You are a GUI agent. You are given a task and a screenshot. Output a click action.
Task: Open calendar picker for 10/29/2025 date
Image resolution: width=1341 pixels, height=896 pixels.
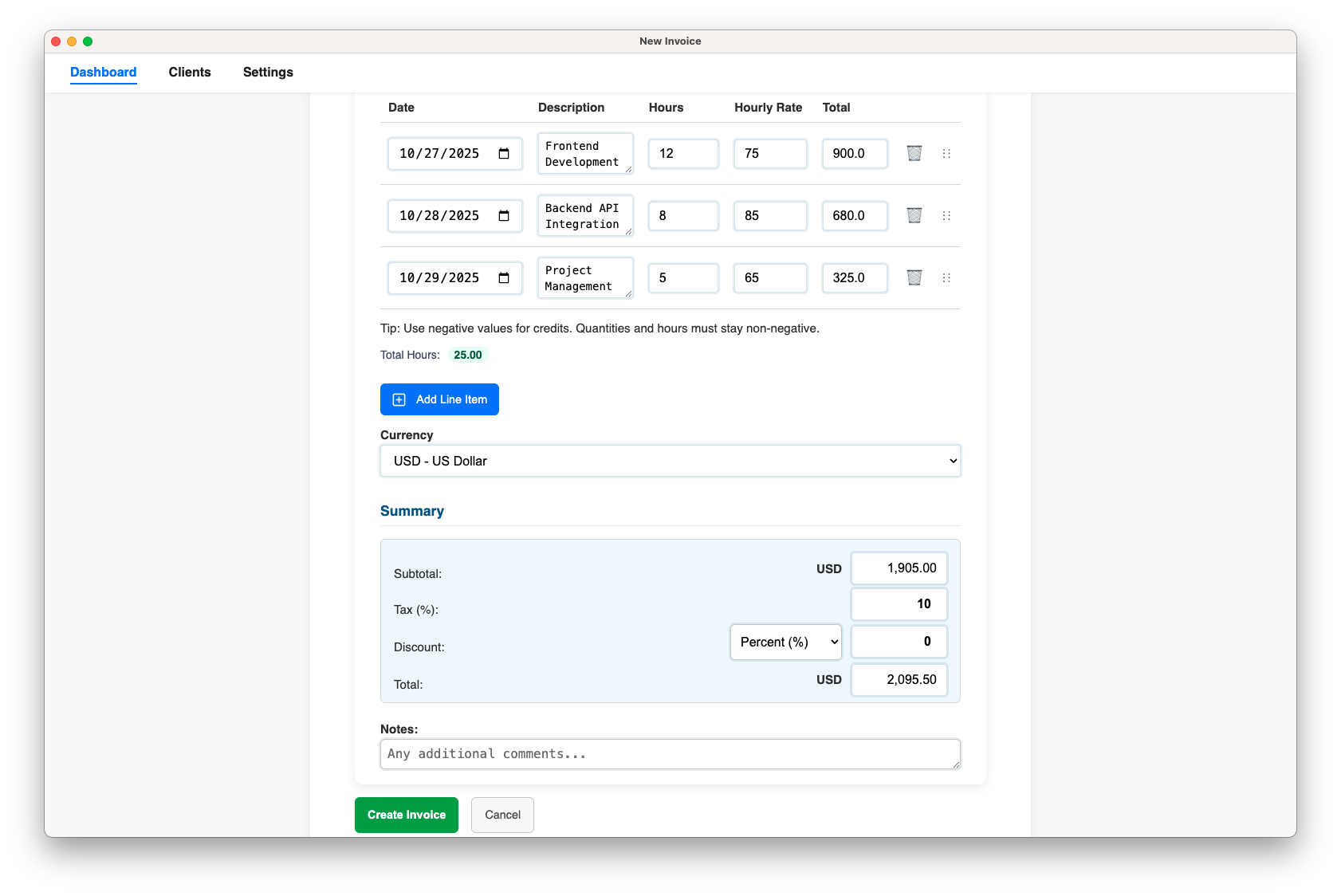(x=504, y=278)
